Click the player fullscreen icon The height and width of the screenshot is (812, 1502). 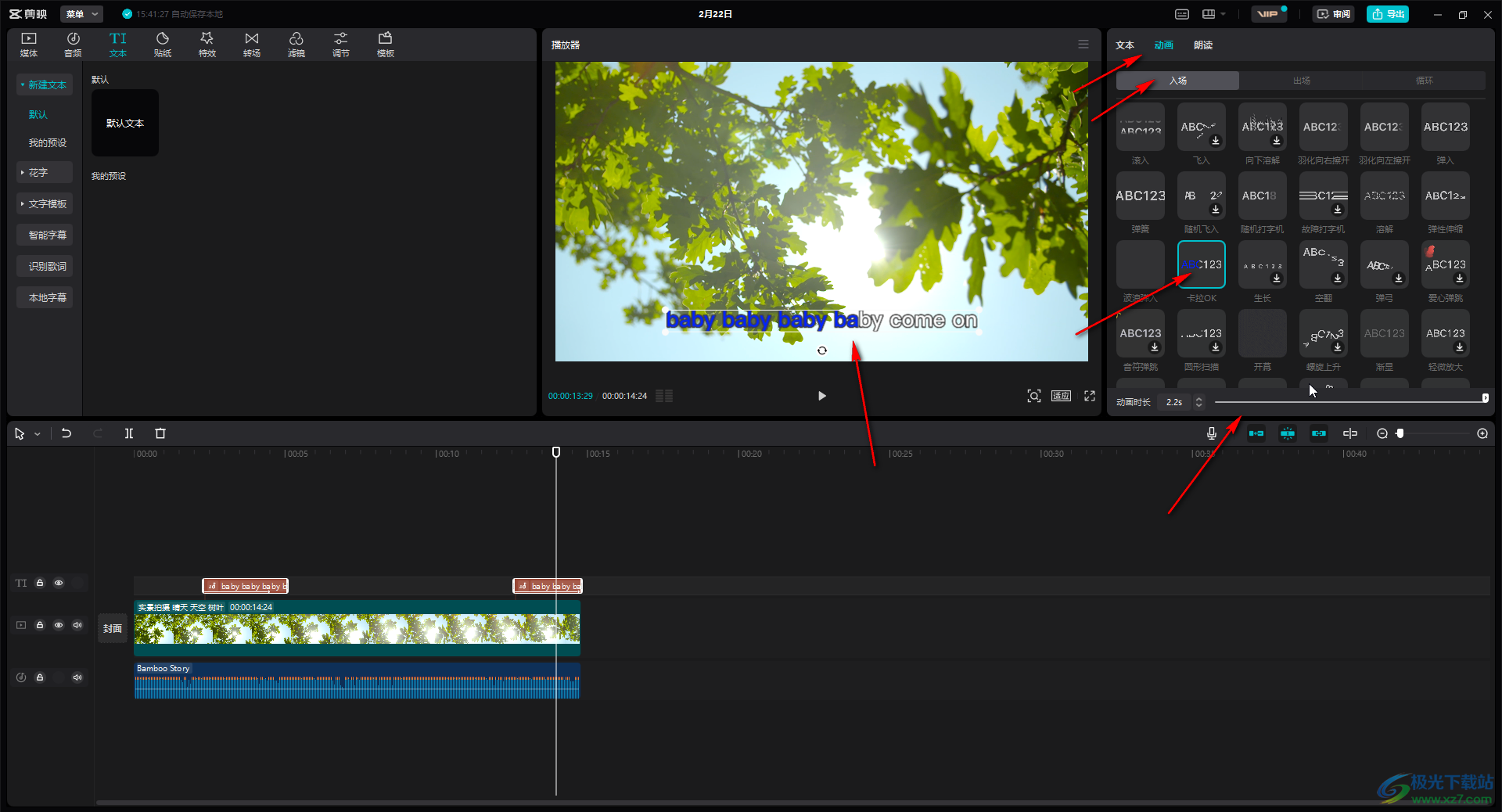coord(1090,396)
